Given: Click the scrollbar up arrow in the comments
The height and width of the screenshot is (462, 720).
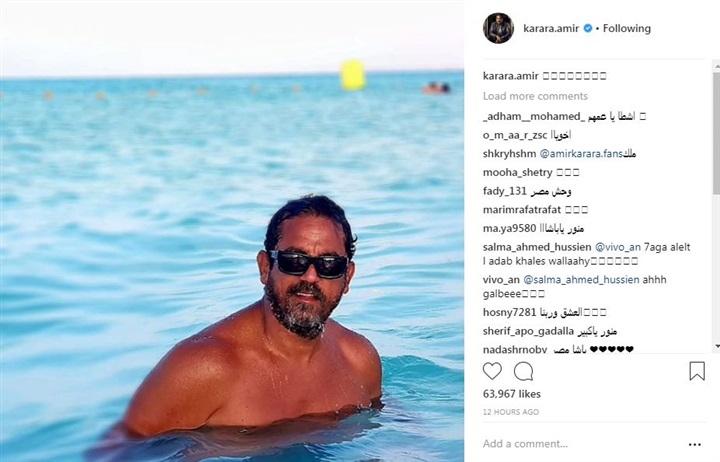Looking at the screenshot, I should pos(717,67).
